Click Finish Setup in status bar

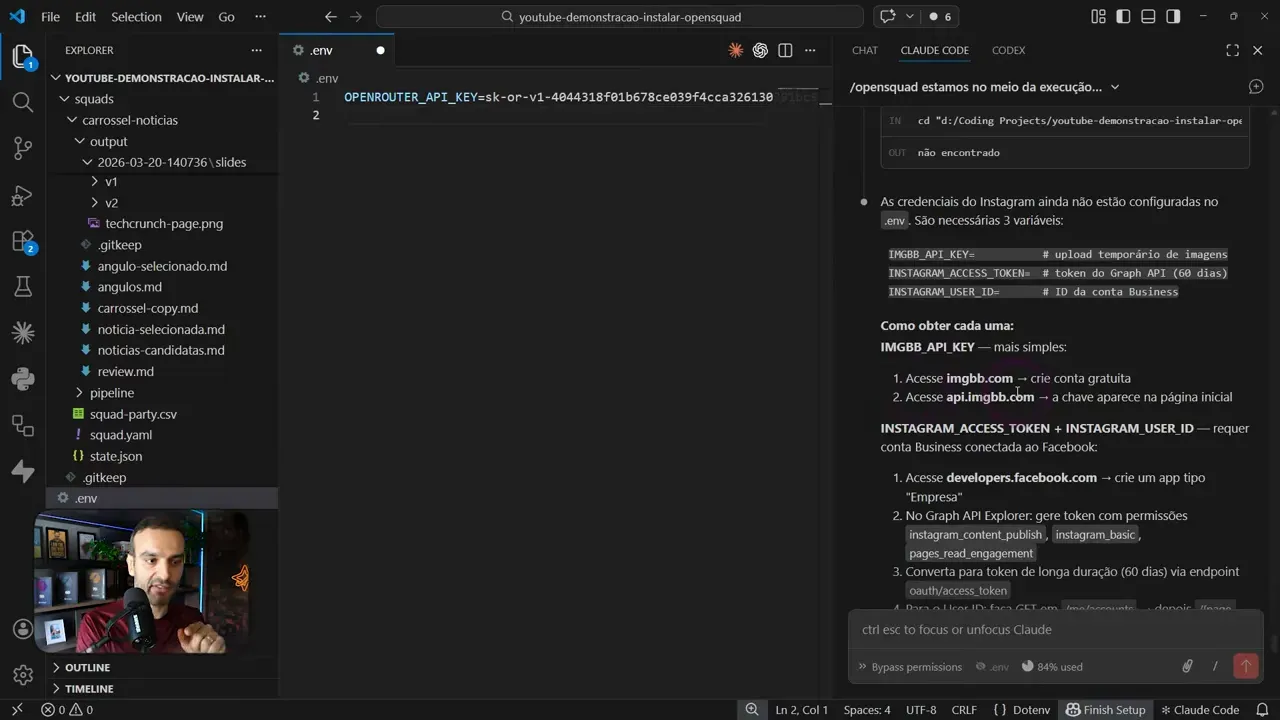tap(1105, 710)
